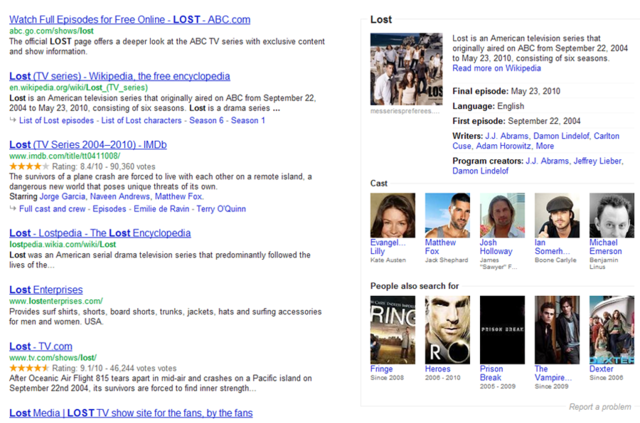The width and height of the screenshot is (640, 423).
Task: Click J.J. Abrams in Program creators row
Action: coord(547,161)
